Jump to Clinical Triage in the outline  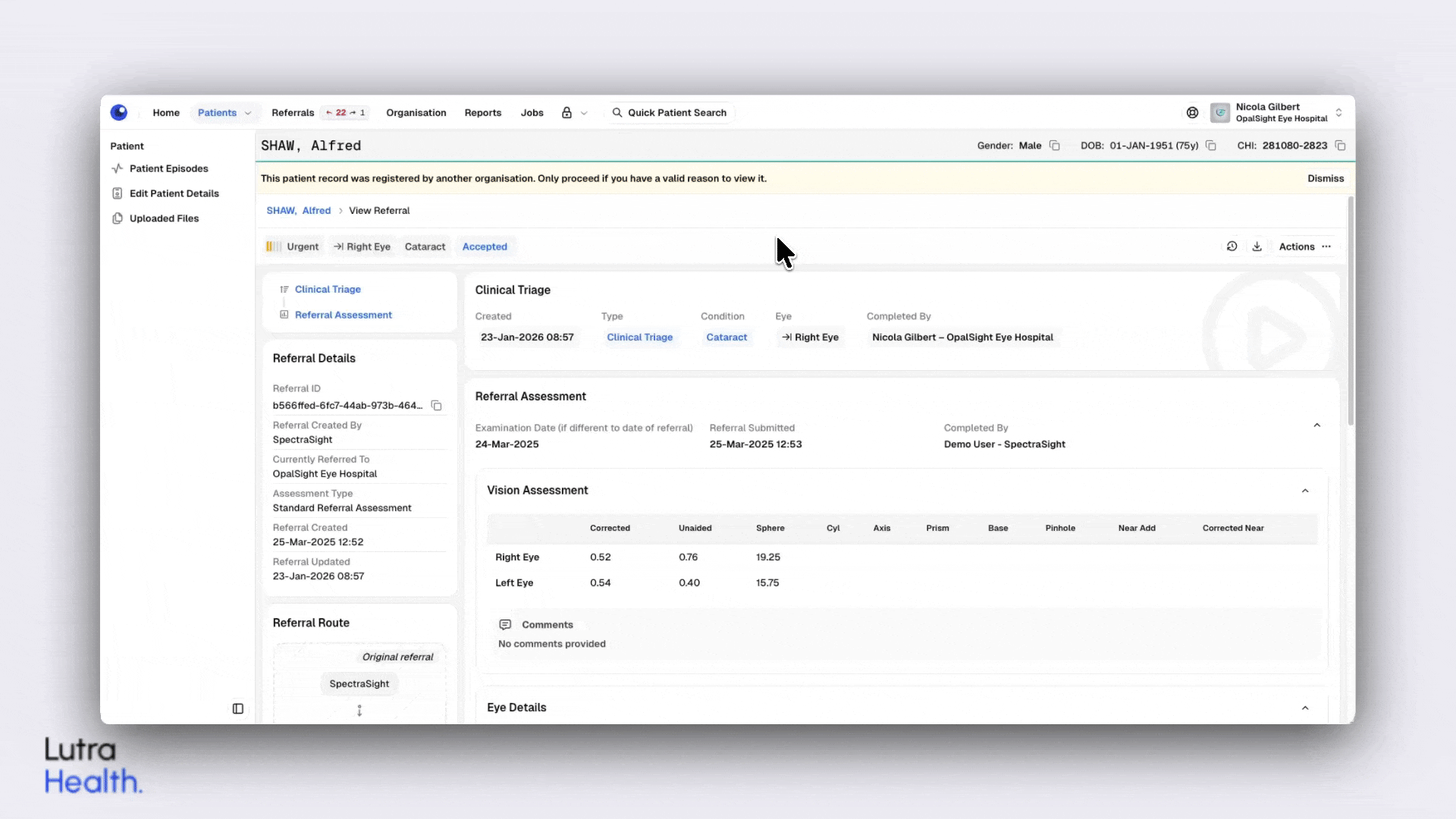328,290
